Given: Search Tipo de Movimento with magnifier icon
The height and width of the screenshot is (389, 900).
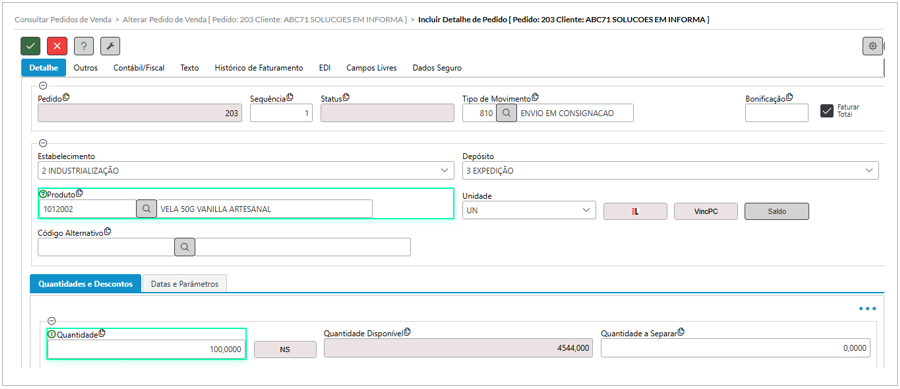Looking at the screenshot, I should [506, 114].
